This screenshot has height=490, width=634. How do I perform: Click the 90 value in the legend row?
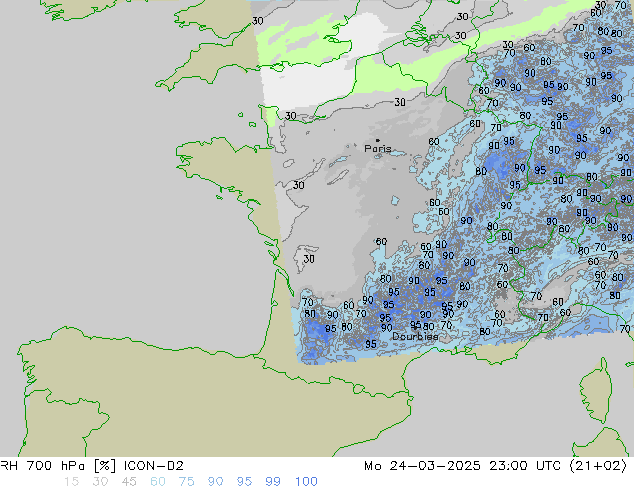point(216,482)
